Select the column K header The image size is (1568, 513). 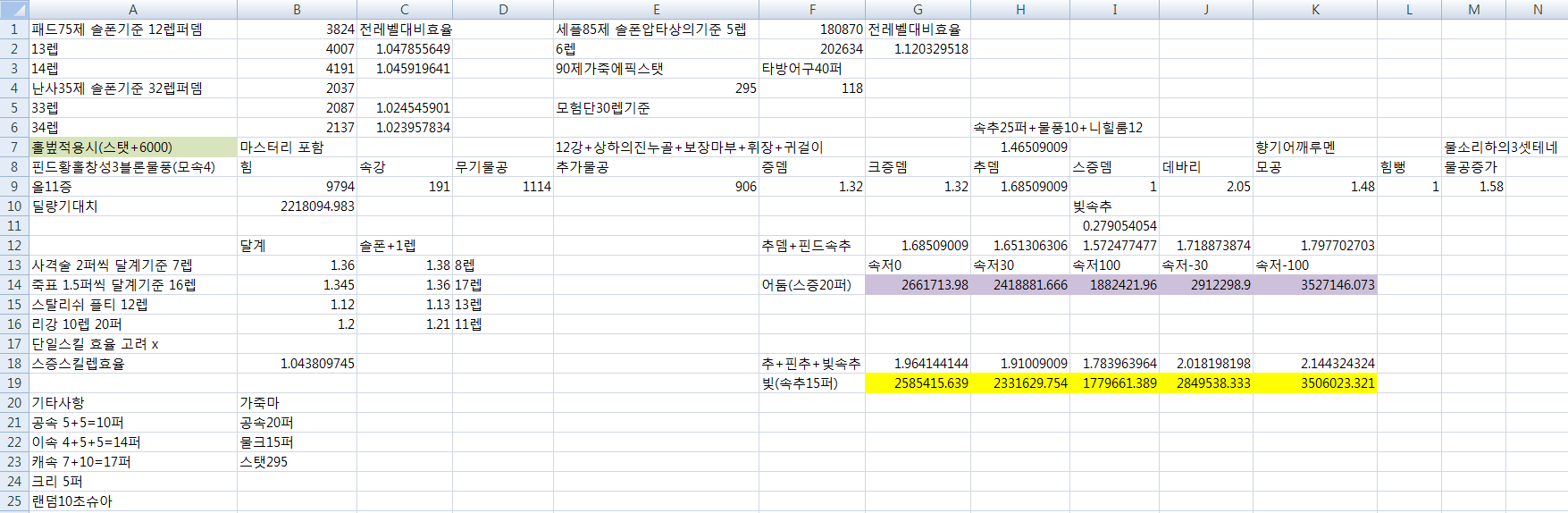coord(1314,9)
